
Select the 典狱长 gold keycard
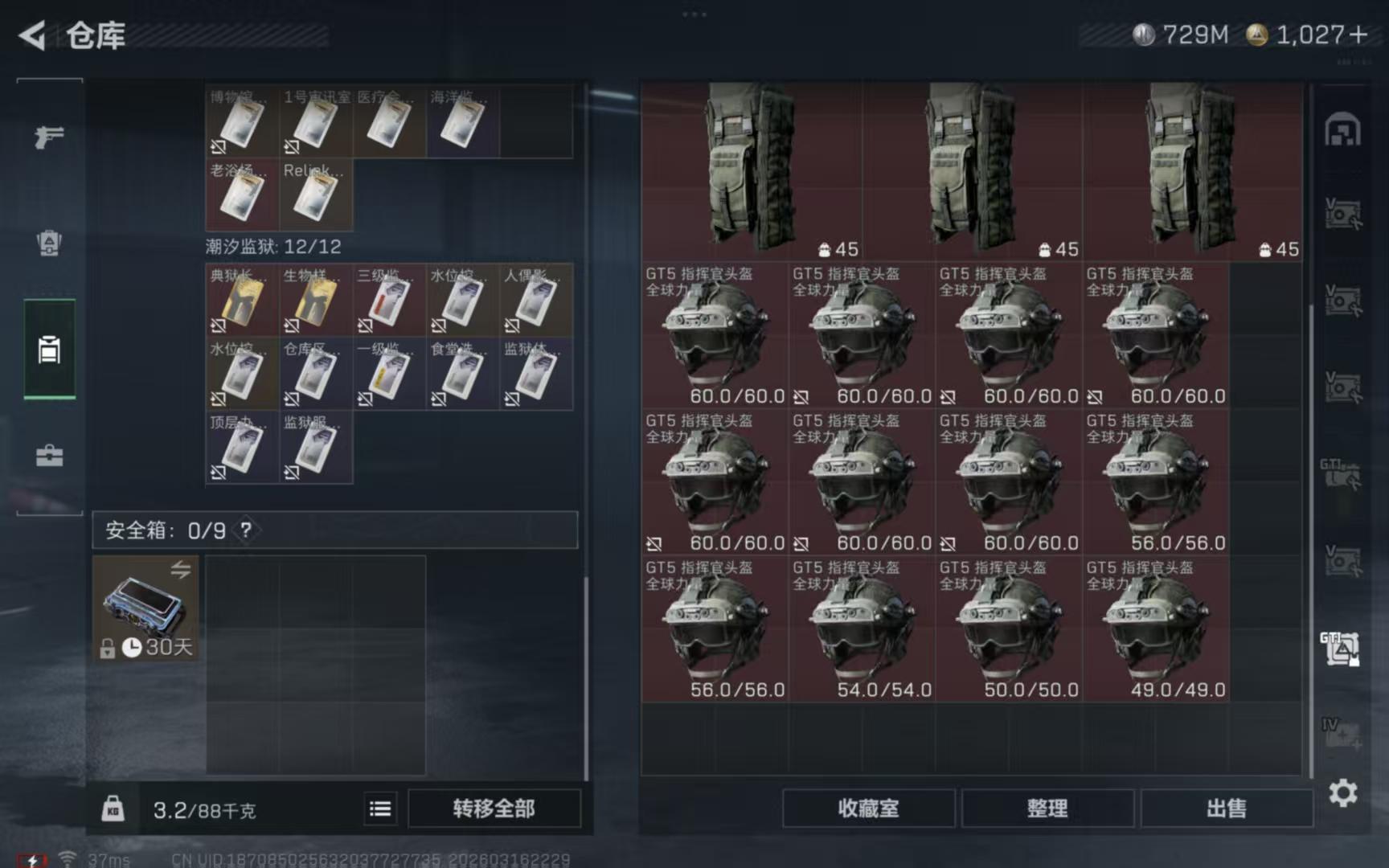point(242,301)
